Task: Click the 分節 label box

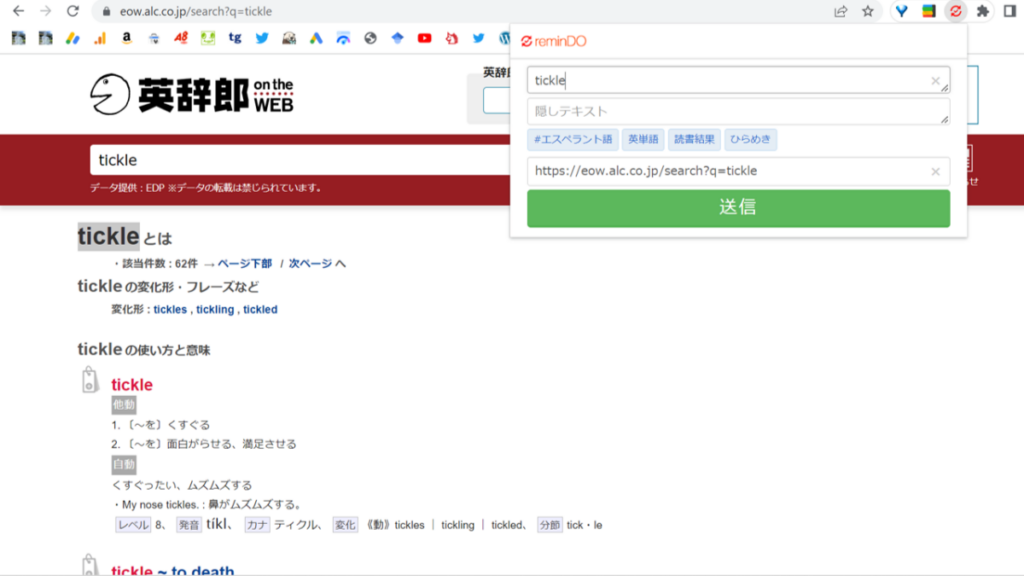Action: point(549,525)
